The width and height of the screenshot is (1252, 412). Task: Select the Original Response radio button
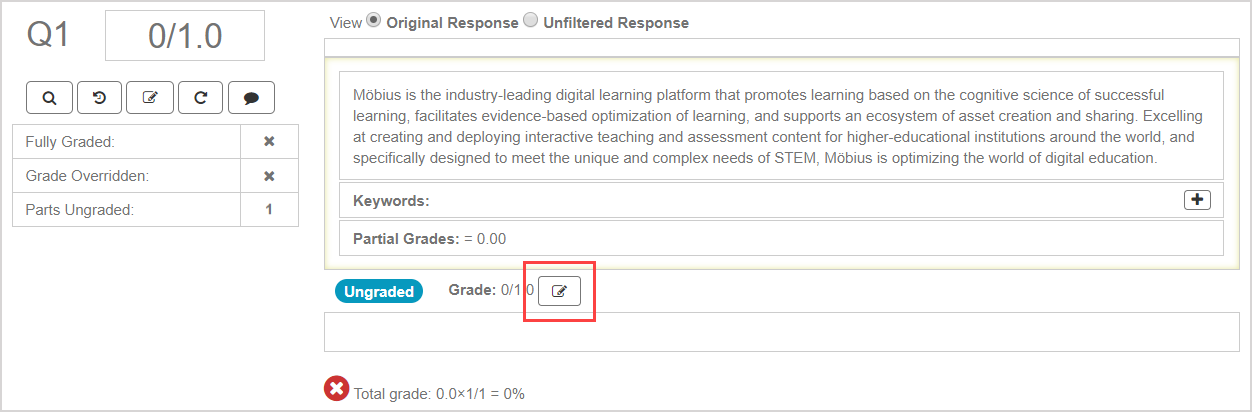(x=375, y=20)
